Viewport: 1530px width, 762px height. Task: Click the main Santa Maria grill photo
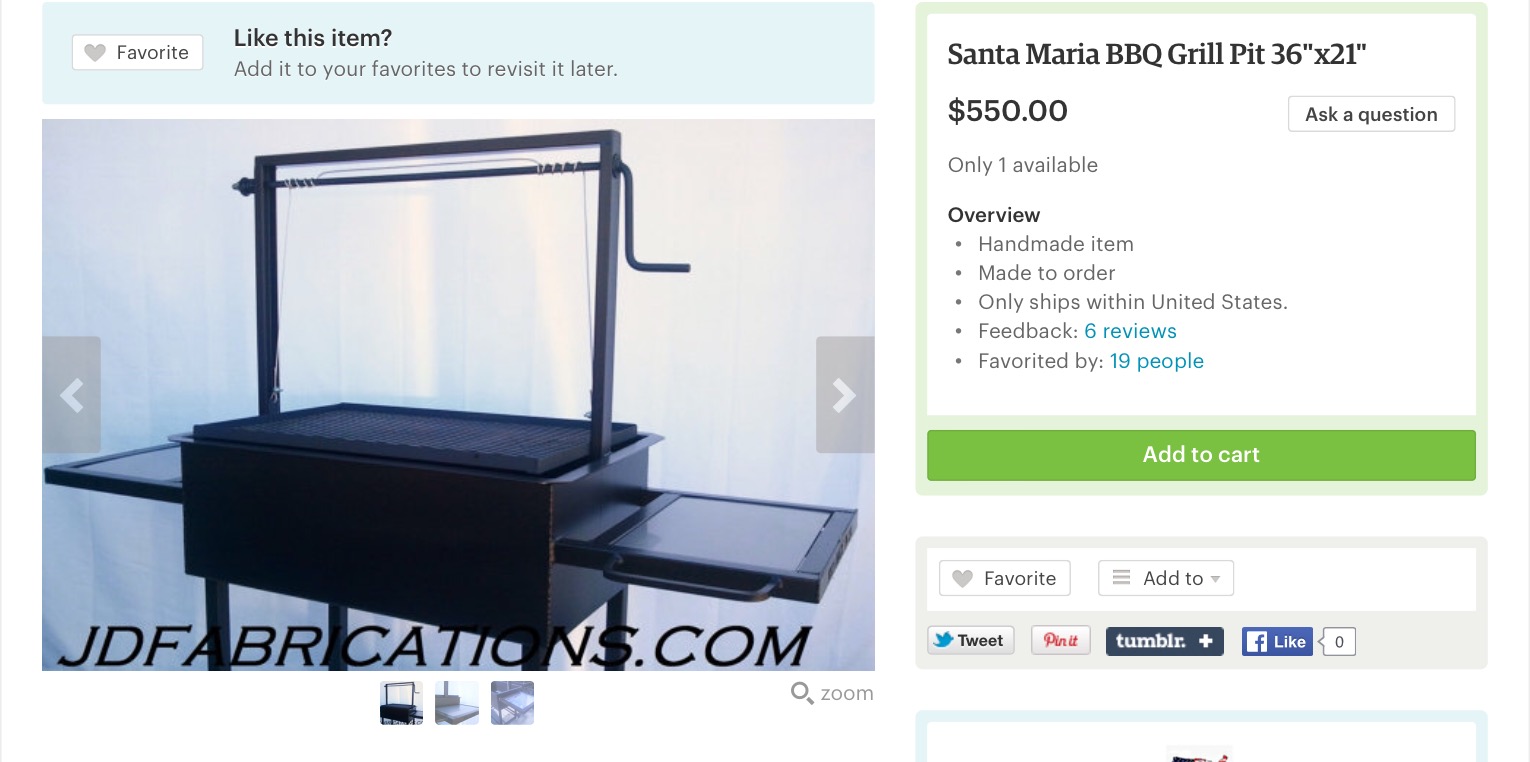[458, 395]
